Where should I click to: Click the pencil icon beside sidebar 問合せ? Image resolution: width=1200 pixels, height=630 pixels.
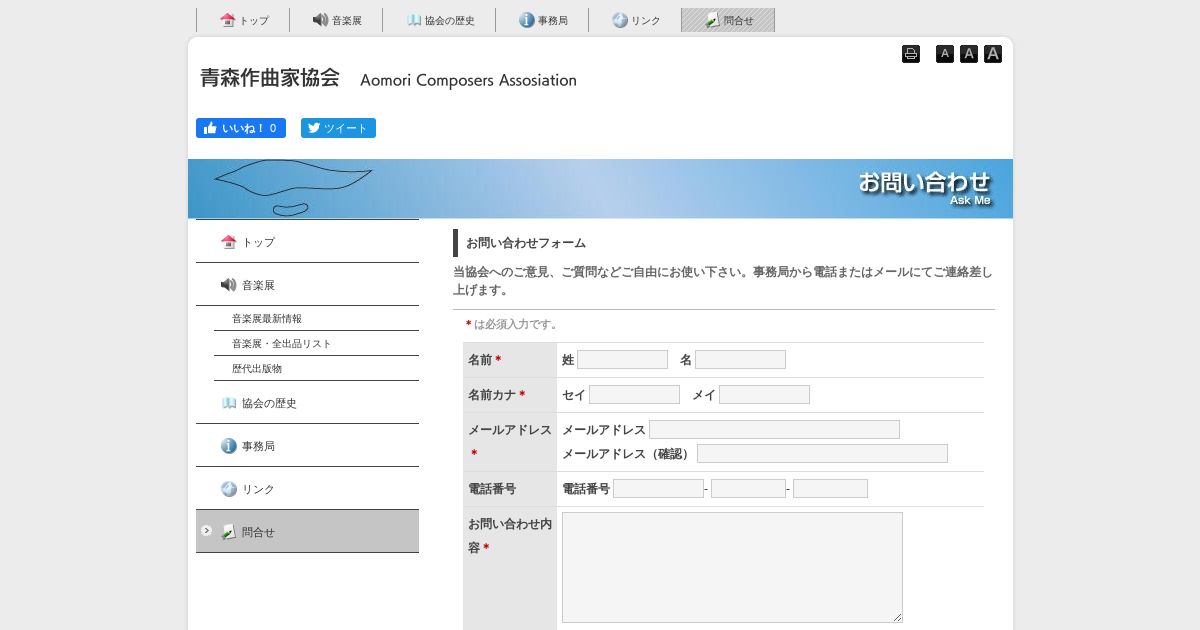pos(229,532)
